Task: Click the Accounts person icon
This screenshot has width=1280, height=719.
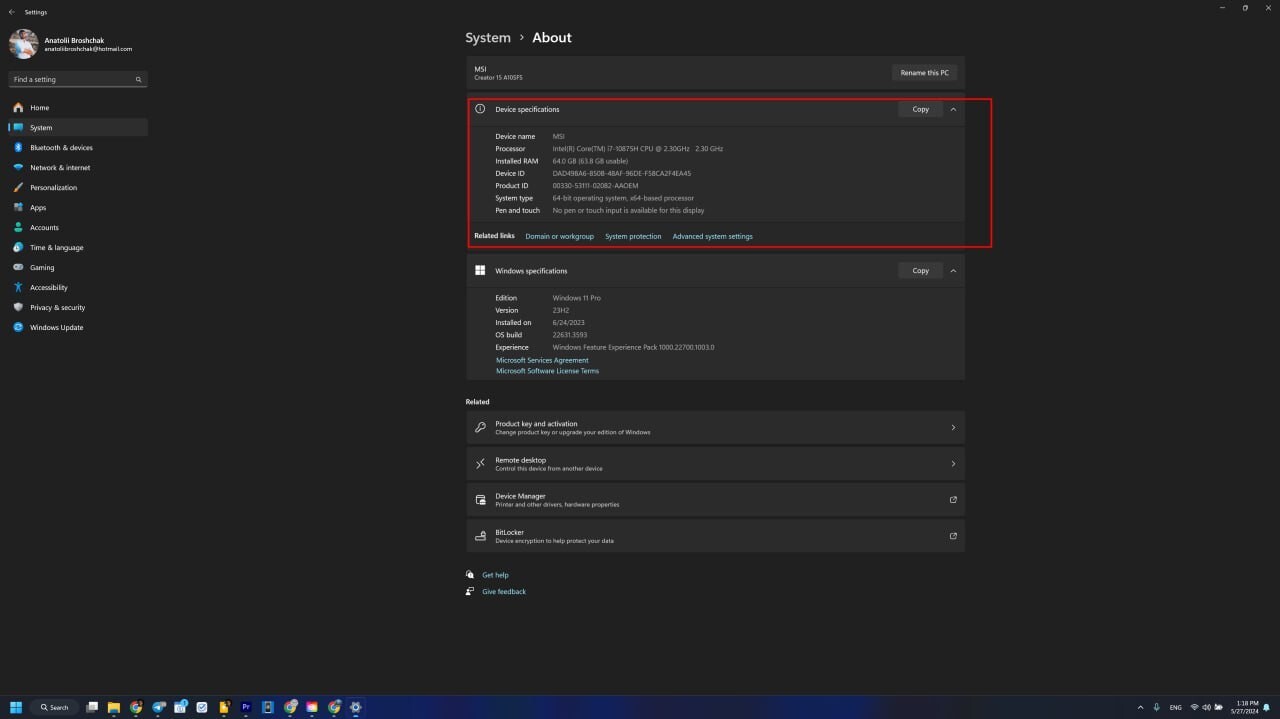Action: 18,227
